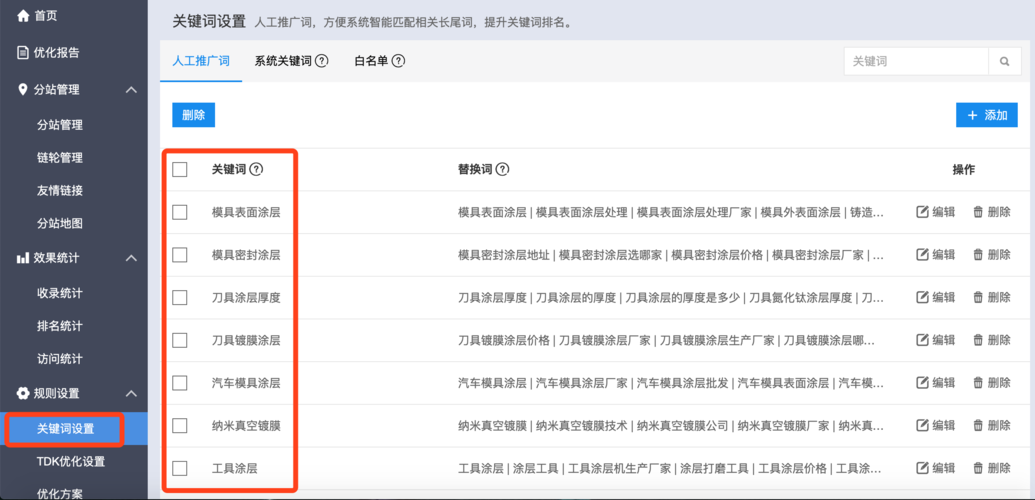1035x500 pixels.
Task: Click keyword text 纳米真空镀膜
Action: pos(246,425)
